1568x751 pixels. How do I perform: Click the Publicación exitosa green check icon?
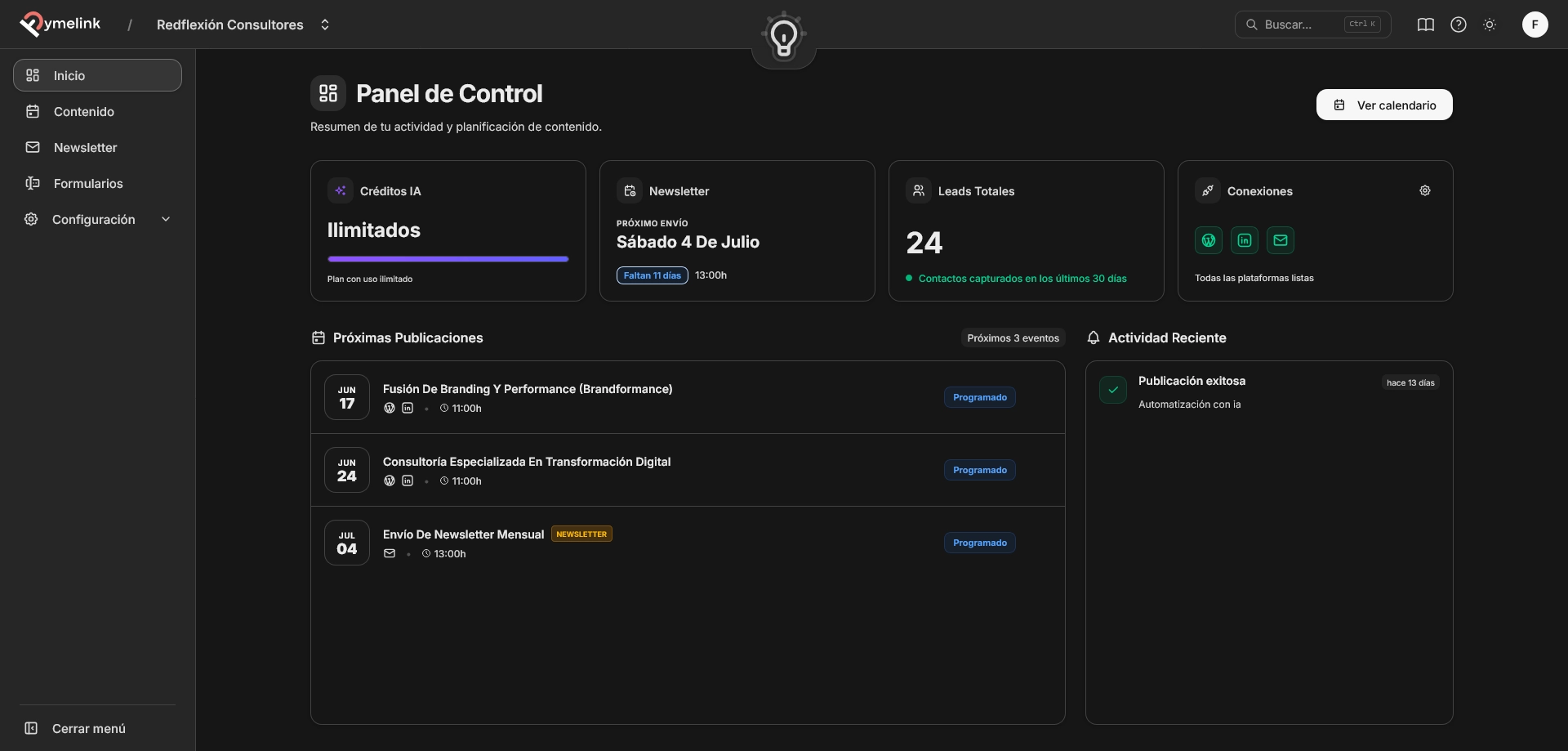point(1113,390)
